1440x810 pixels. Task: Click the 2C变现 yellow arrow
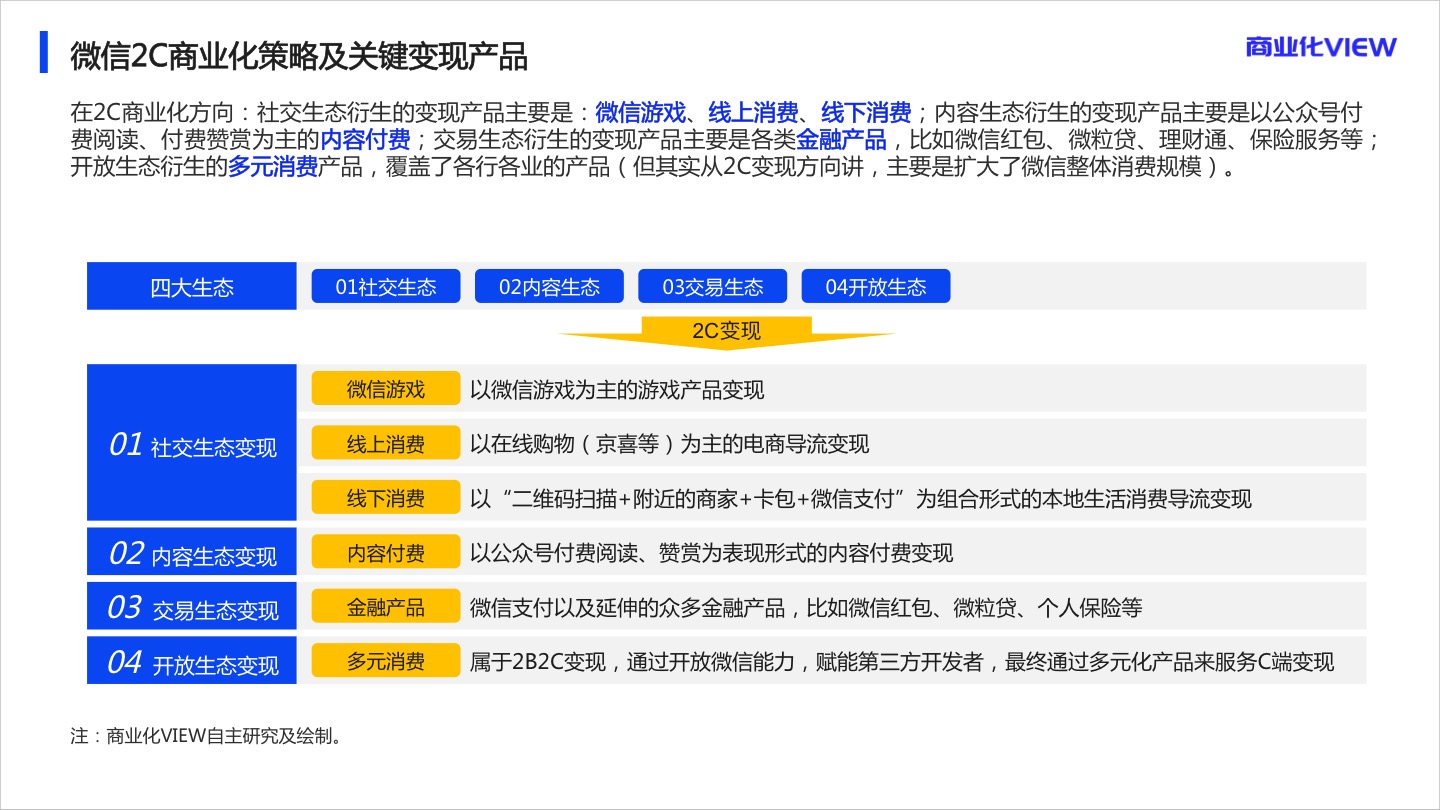pos(726,332)
